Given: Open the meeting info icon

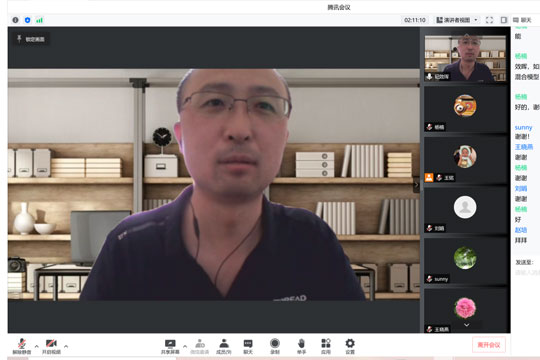Looking at the screenshot, I should coord(15,20).
